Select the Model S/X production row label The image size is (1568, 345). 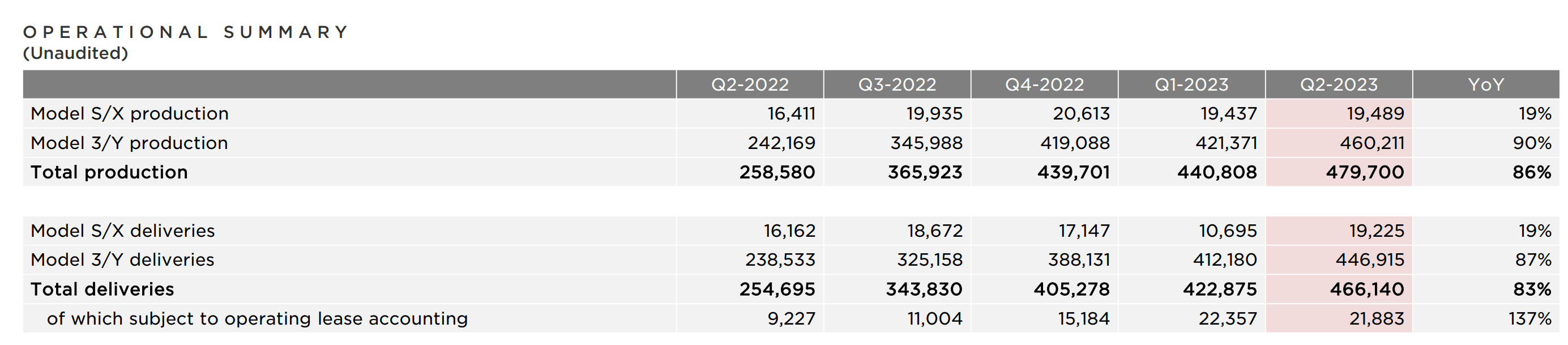click(x=130, y=114)
